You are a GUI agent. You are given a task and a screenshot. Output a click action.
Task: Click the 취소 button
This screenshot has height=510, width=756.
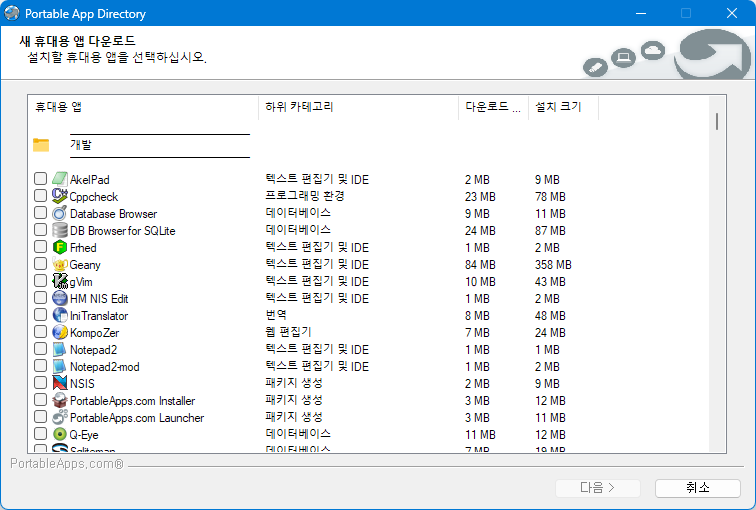(x=698, y=488)
